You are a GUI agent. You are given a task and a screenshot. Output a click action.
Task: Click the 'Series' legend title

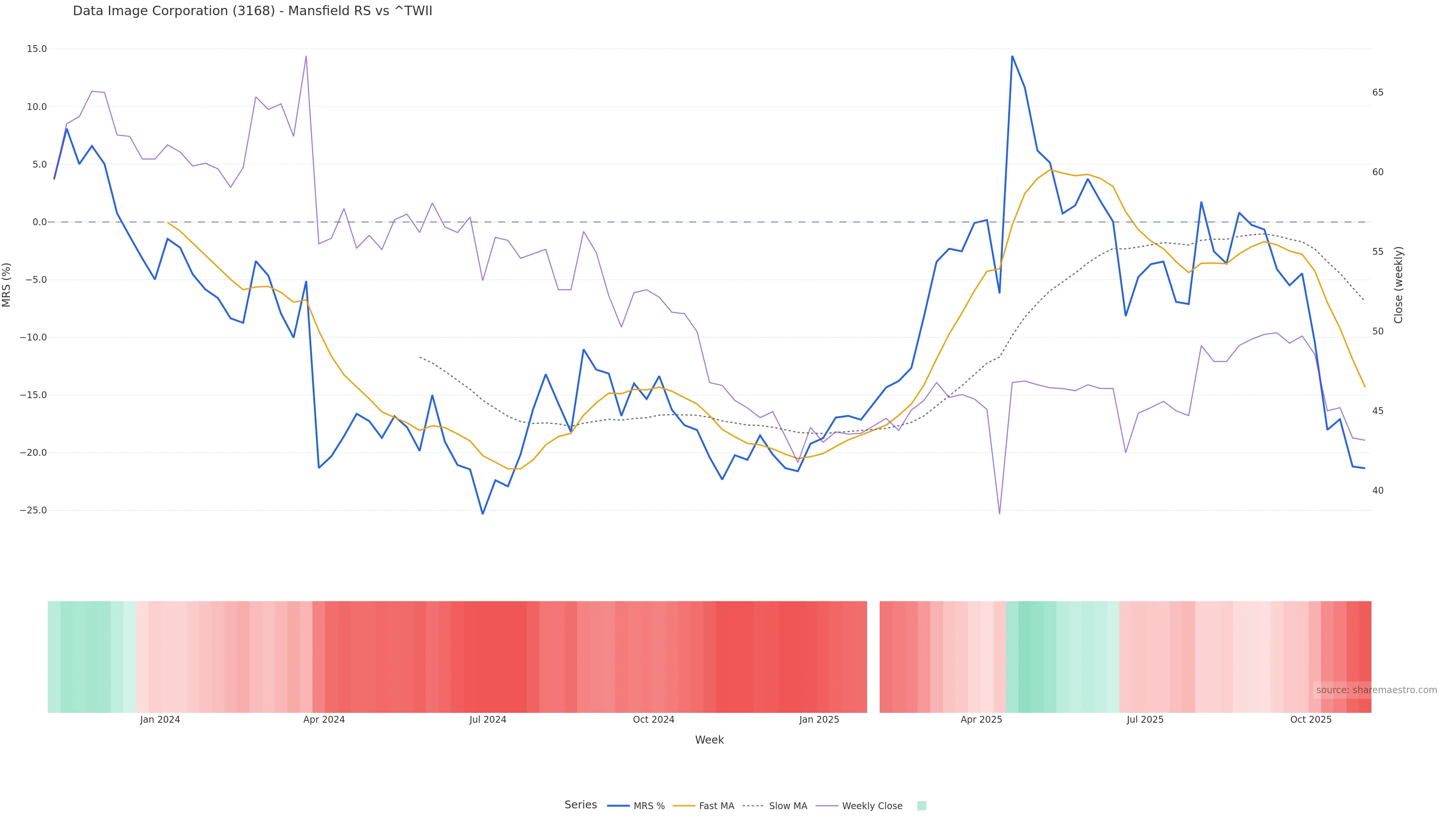pos(581,805)
